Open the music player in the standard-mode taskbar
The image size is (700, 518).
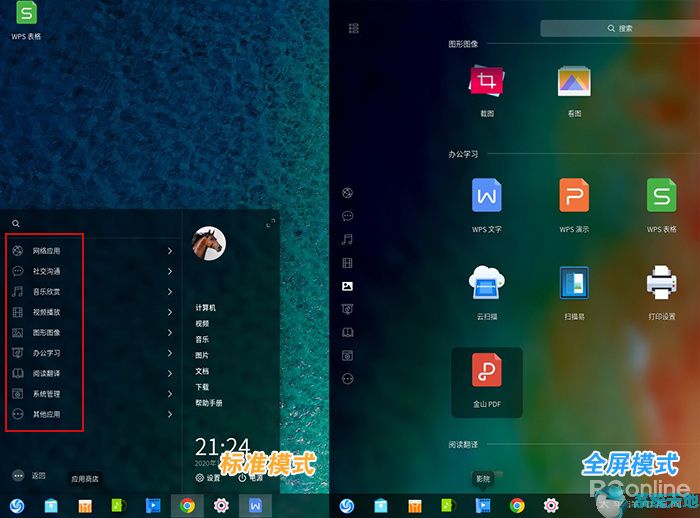click(119, 505)
